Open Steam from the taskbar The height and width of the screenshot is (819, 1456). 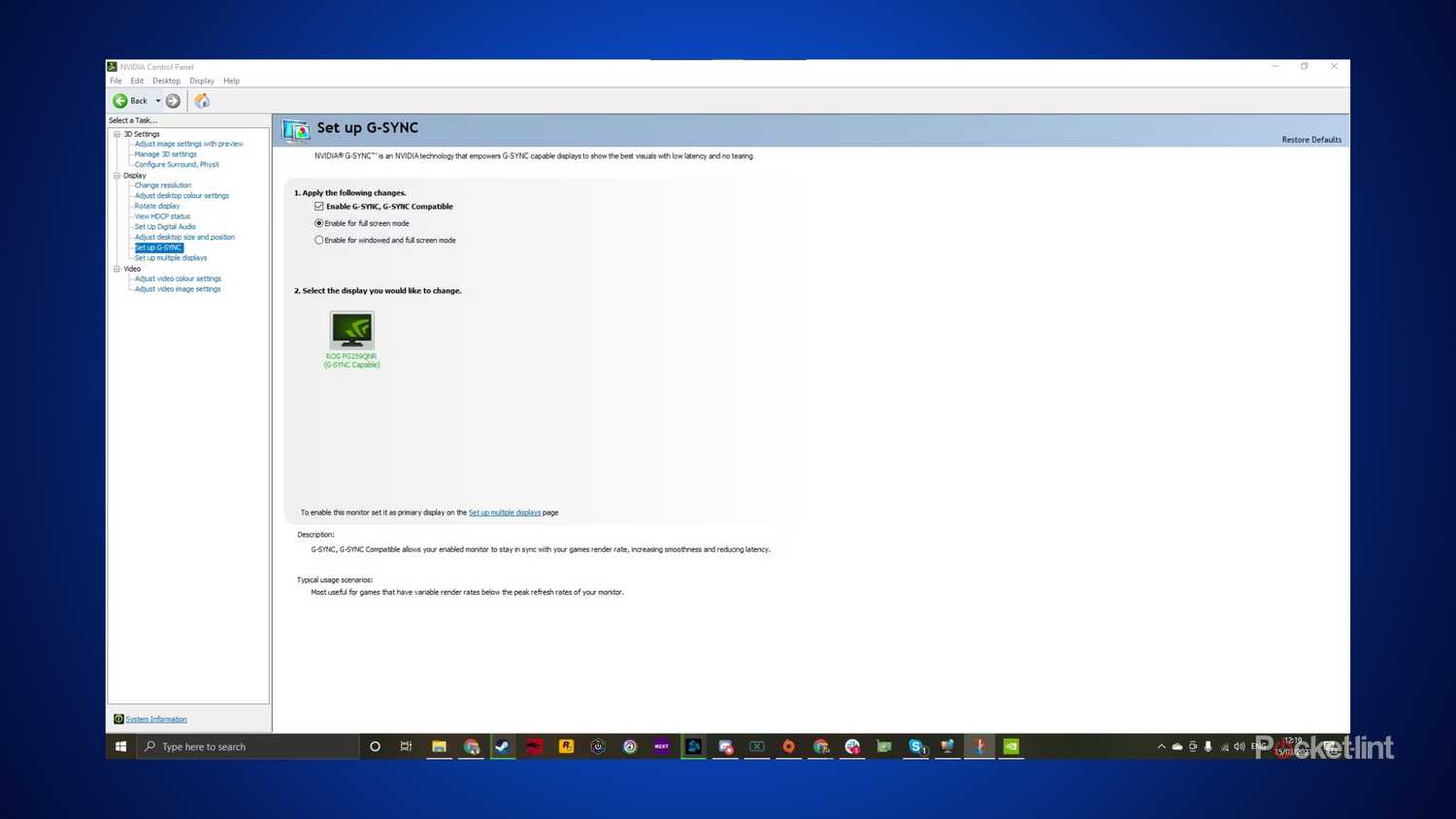point(502,746)
